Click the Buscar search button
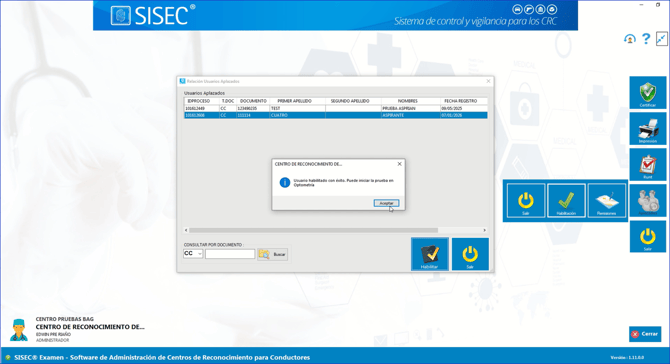The height and width of the screenshot is (364, 670). 273,254
